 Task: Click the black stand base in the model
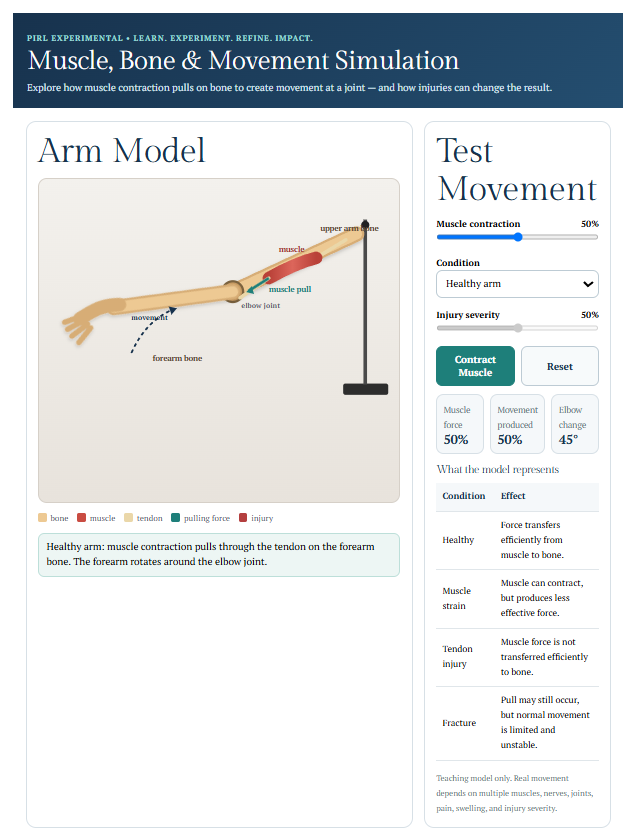(x=365, y=389)
